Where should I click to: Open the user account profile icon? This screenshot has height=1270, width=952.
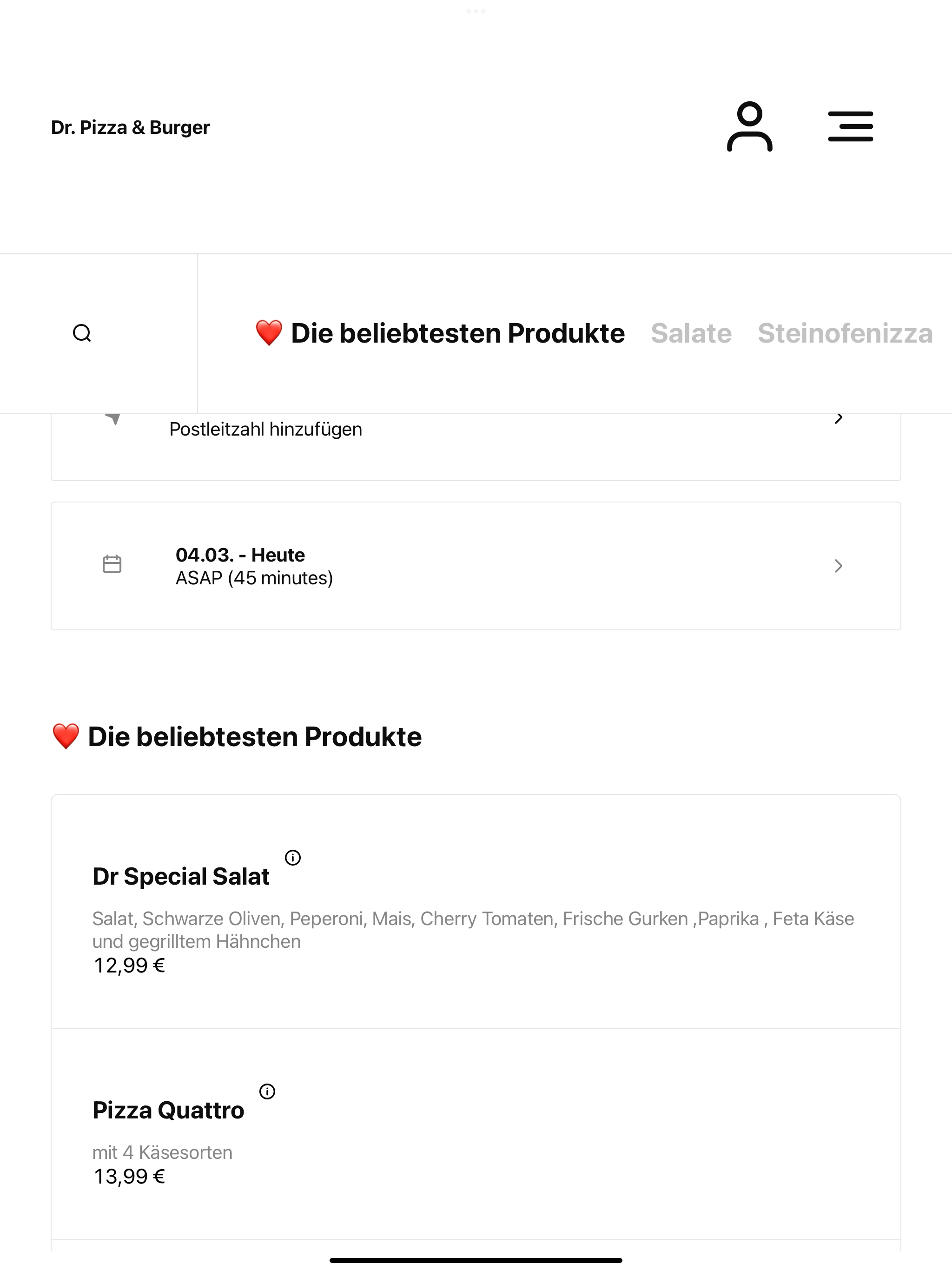click(749, 126)
